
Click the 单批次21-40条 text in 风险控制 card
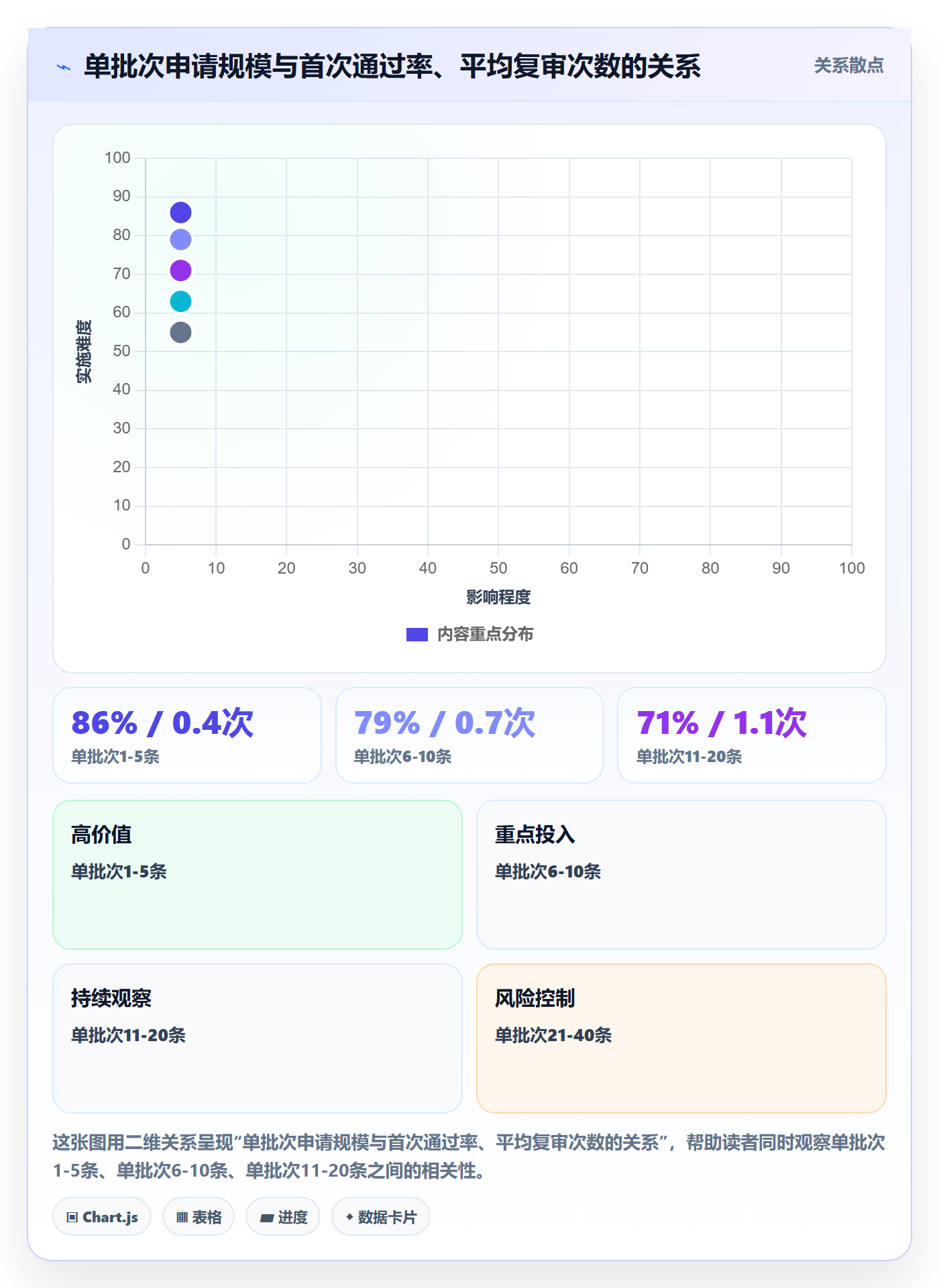tap(553, 1035)
